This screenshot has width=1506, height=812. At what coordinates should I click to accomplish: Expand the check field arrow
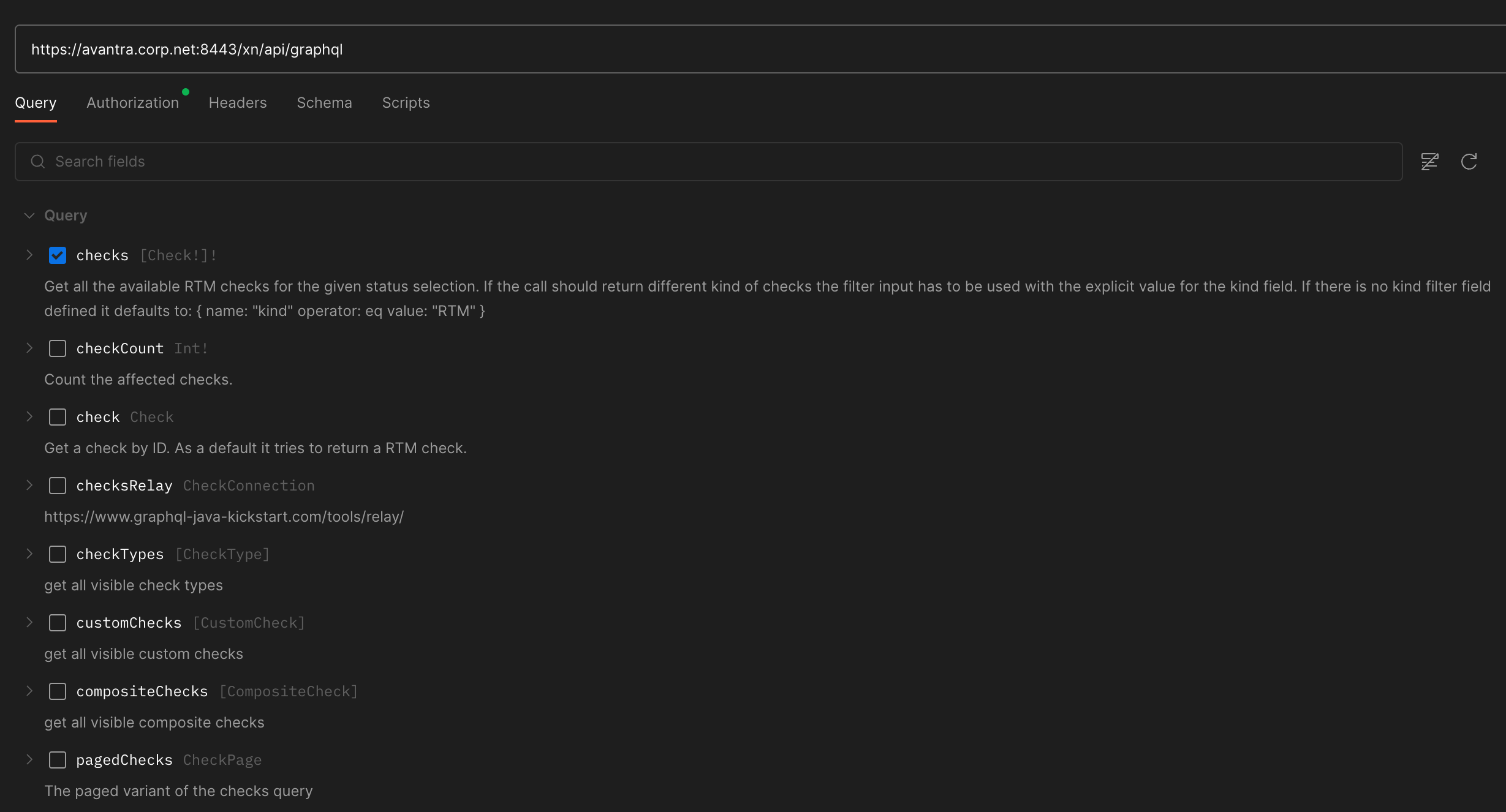(x=29, y=416)
